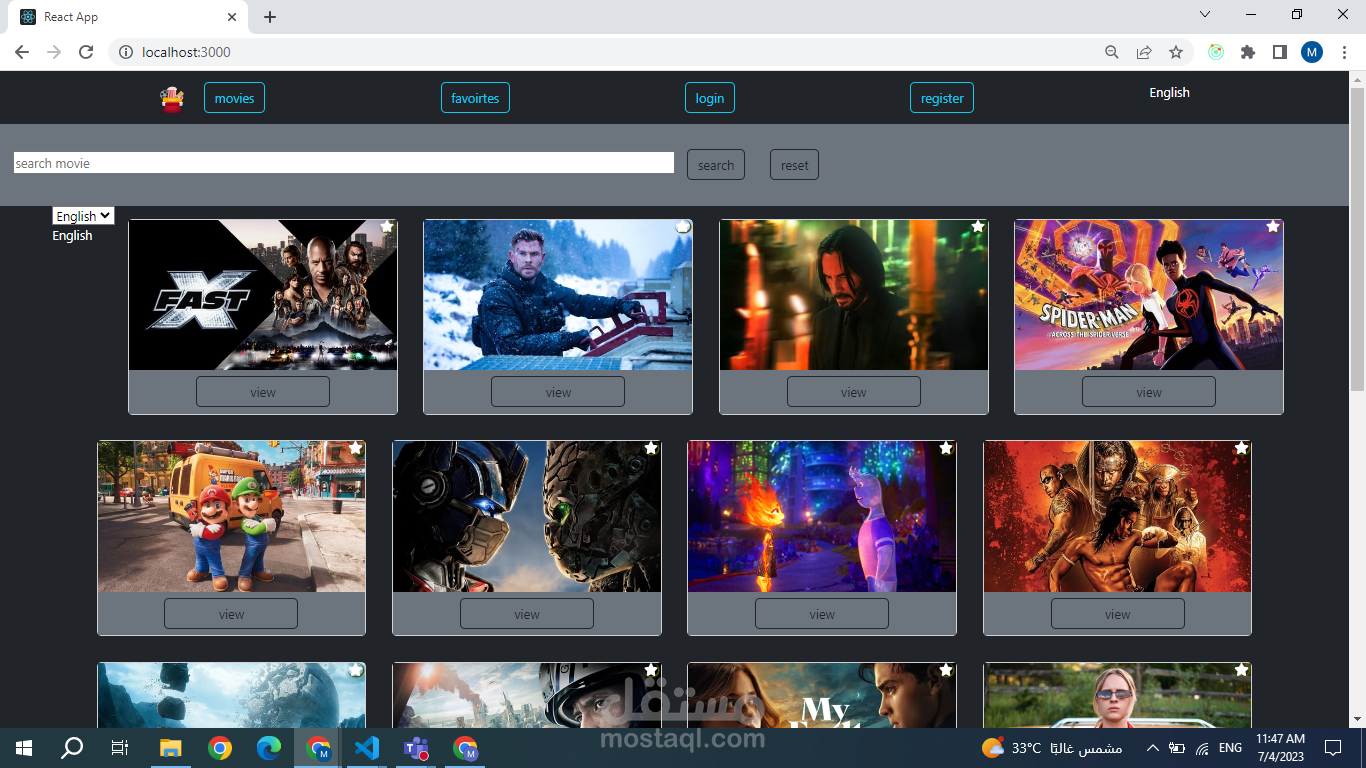
Task: Click the Fast X poster thumbnail
Action: click(263, 295)
